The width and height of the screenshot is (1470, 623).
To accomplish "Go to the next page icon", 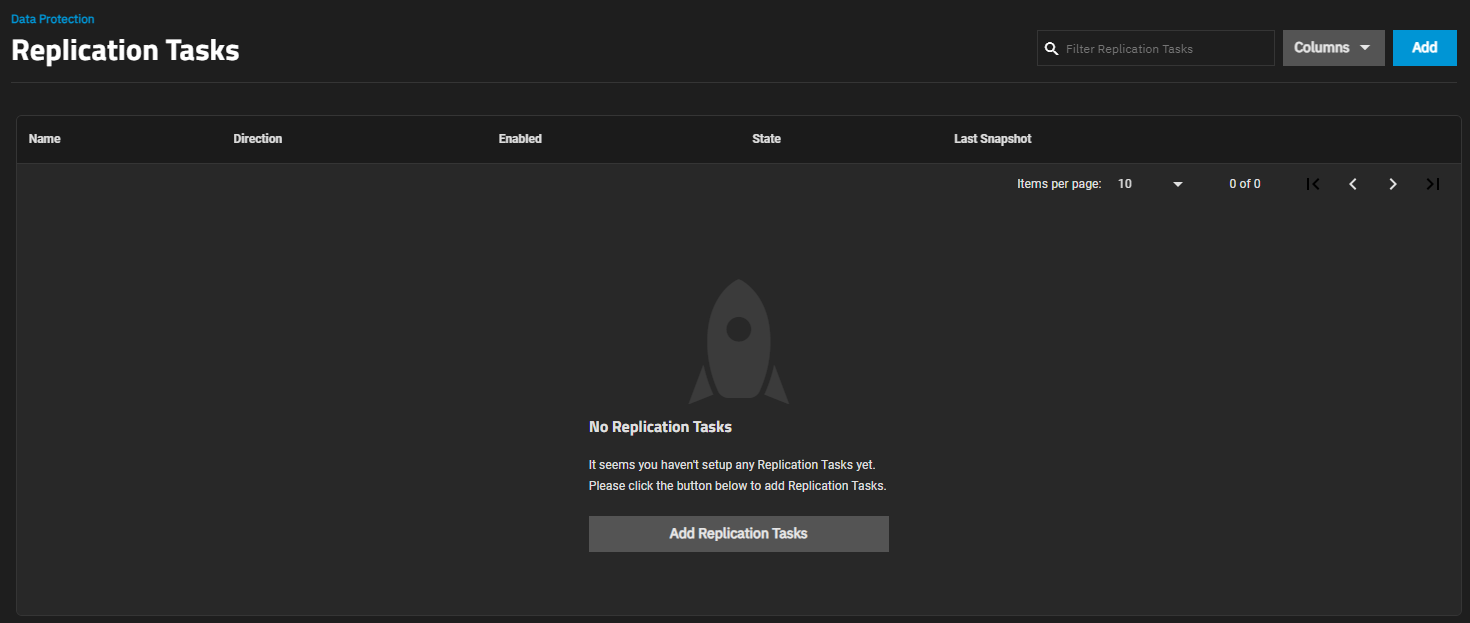I will 1393,184.
